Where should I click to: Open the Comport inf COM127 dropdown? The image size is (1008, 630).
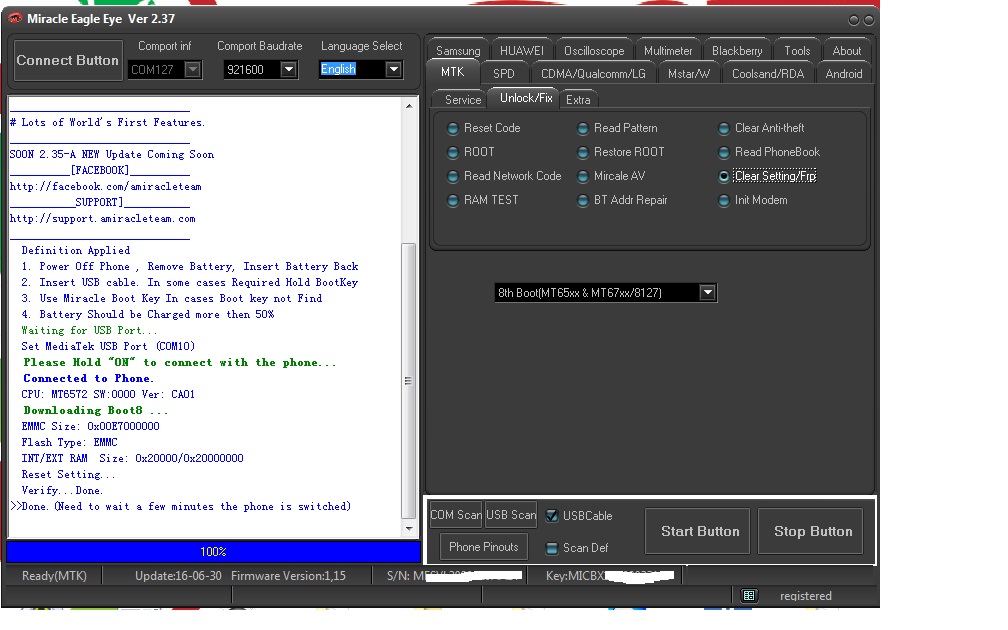coord(192,69)
